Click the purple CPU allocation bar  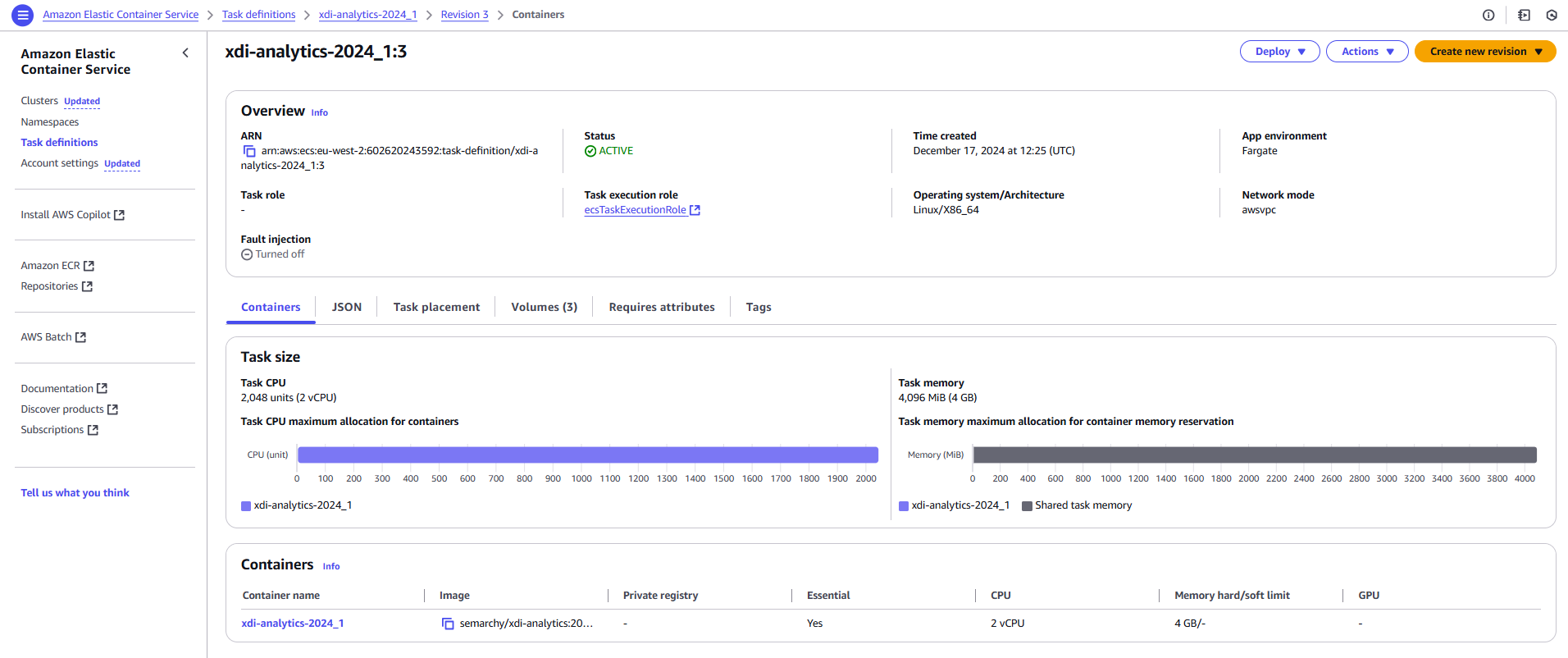pos(587,455)
